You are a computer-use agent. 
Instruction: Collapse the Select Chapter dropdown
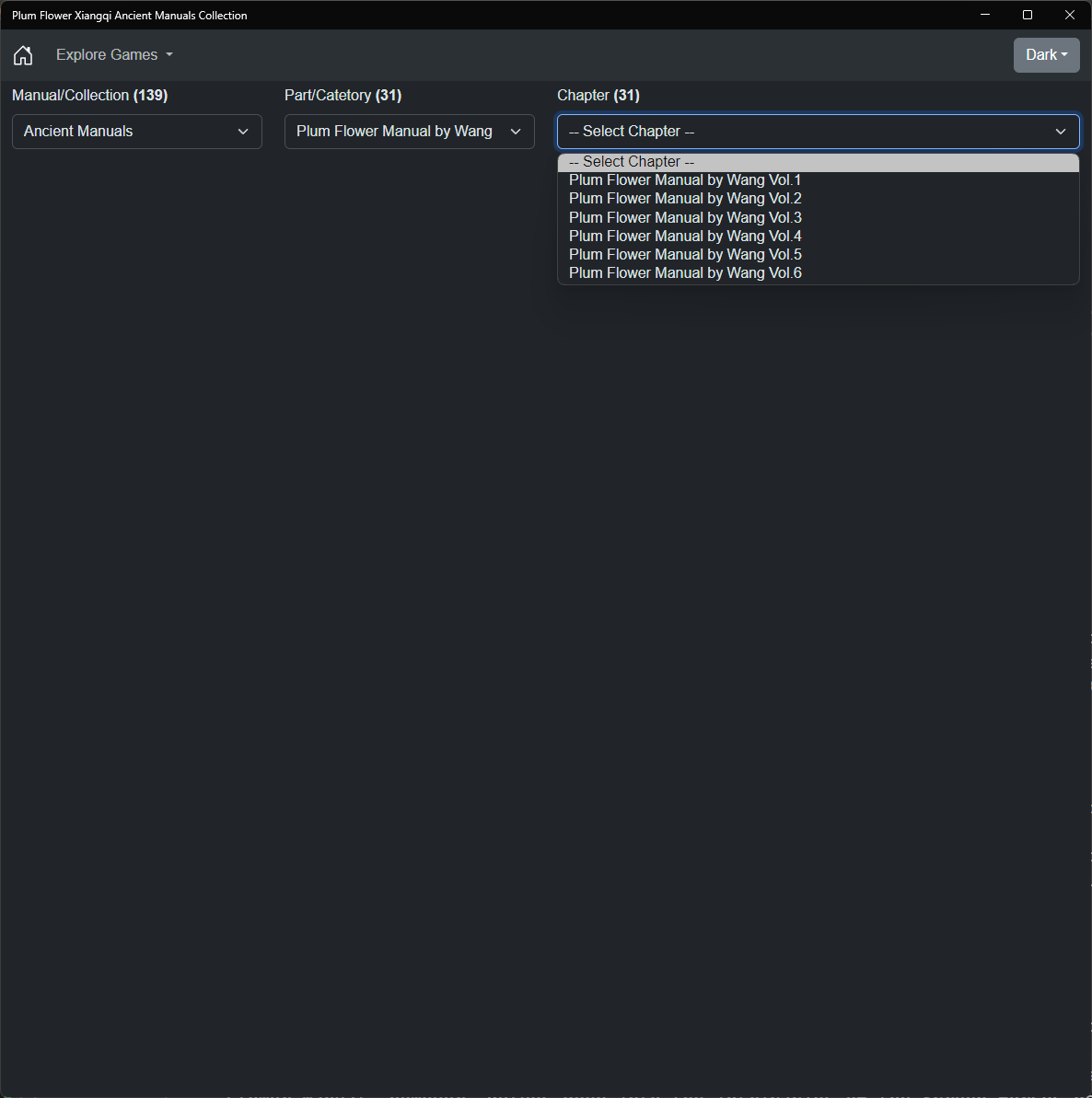point(819,132)
